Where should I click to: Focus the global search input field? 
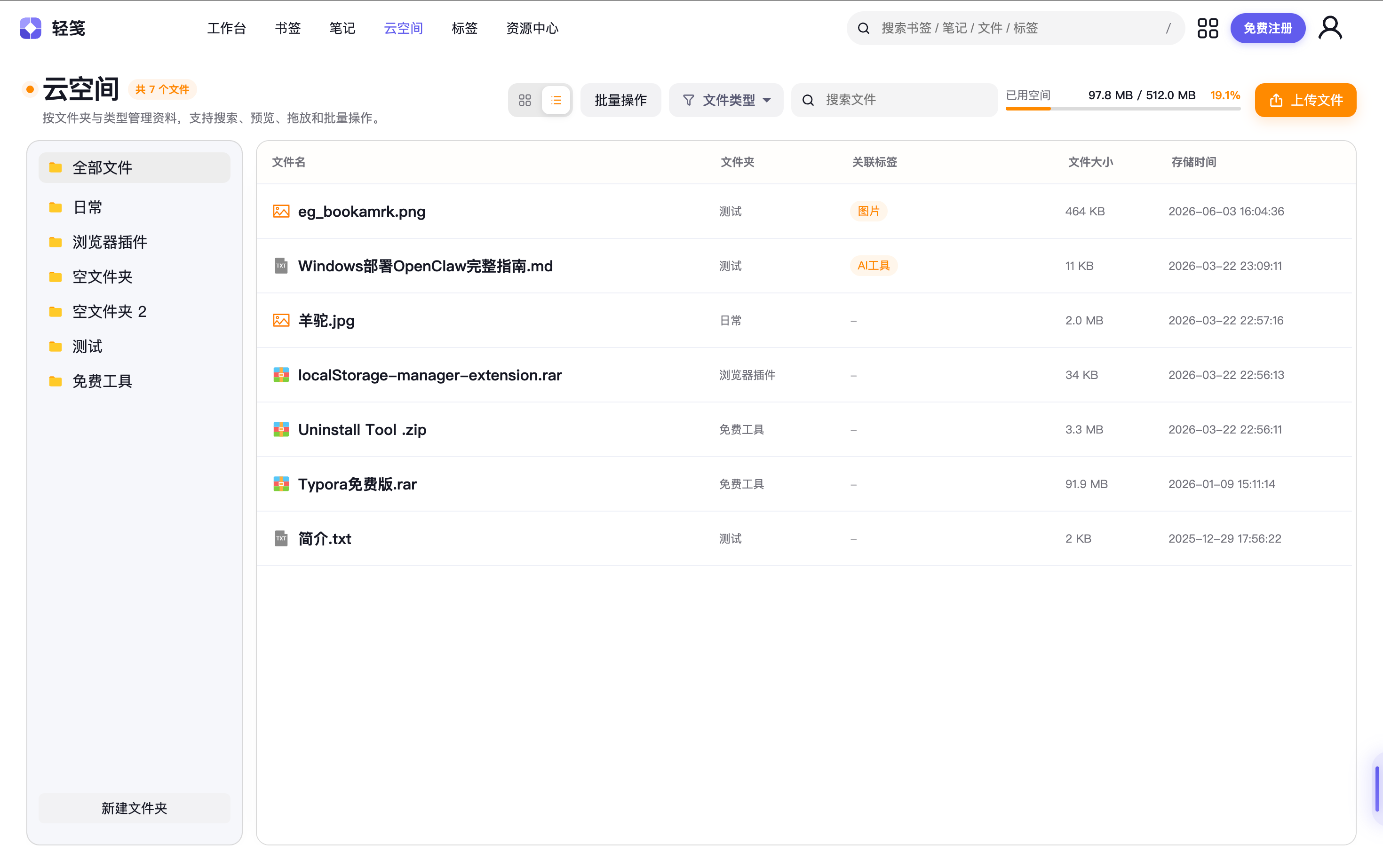click(1016, 28)
